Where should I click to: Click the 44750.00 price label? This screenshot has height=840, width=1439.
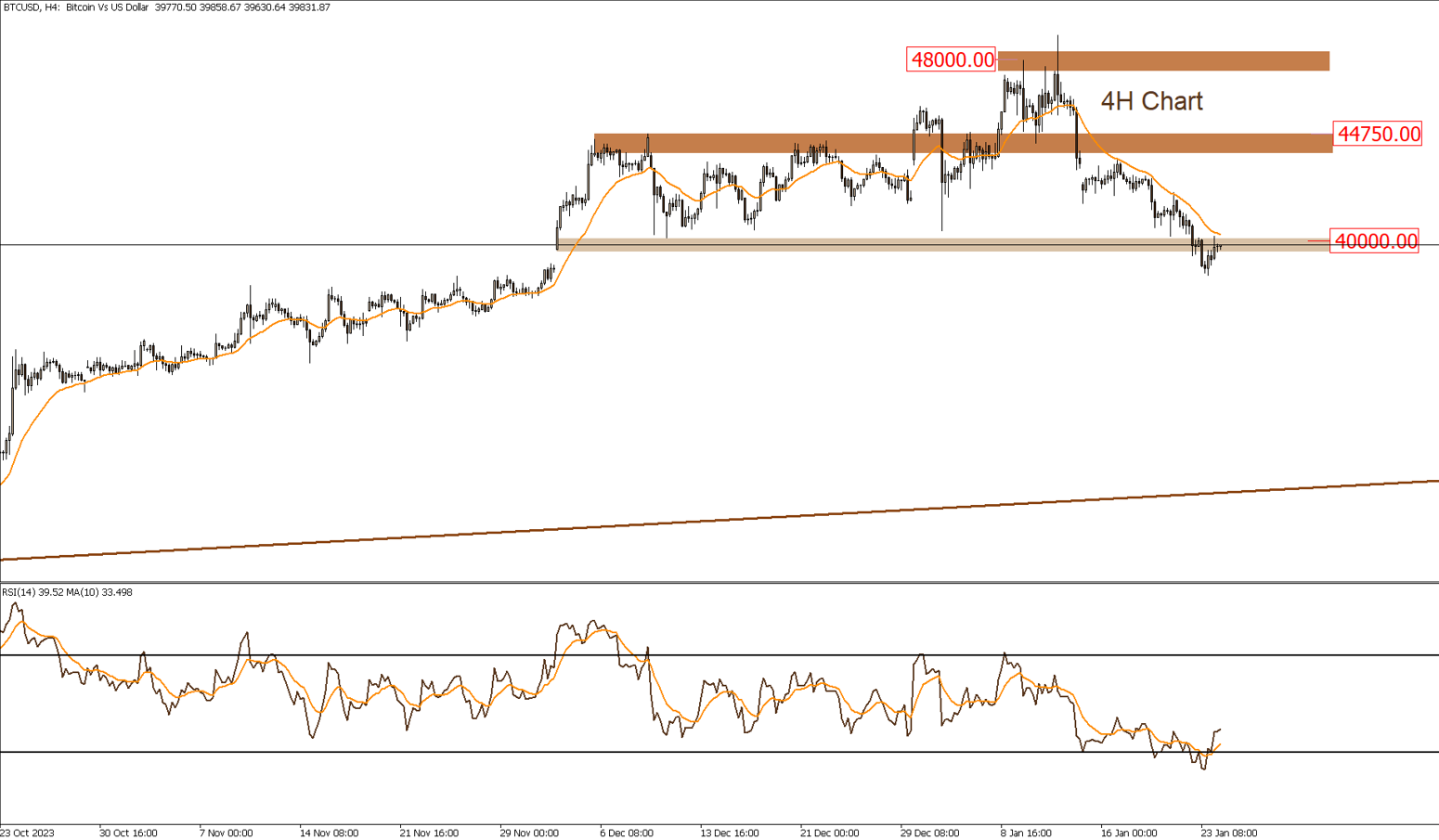click(1377, 135)
